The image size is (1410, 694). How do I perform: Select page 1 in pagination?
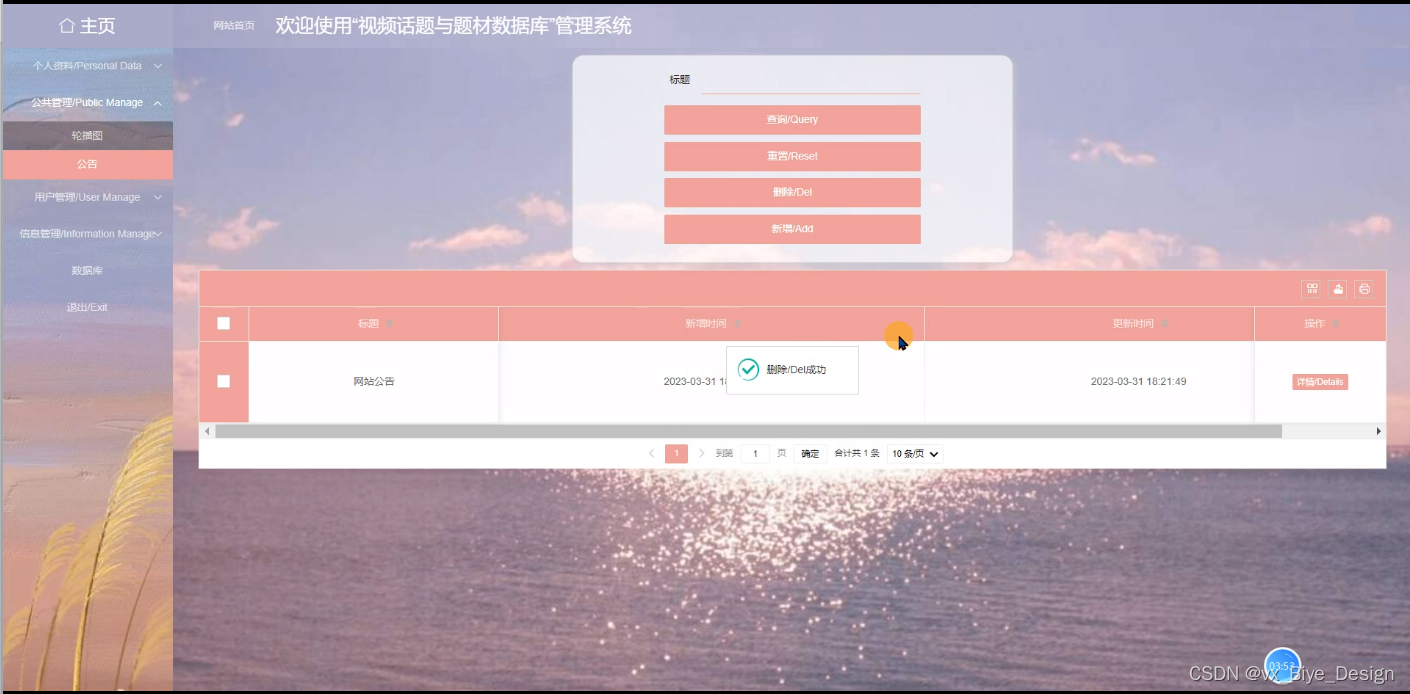(677, 454)
